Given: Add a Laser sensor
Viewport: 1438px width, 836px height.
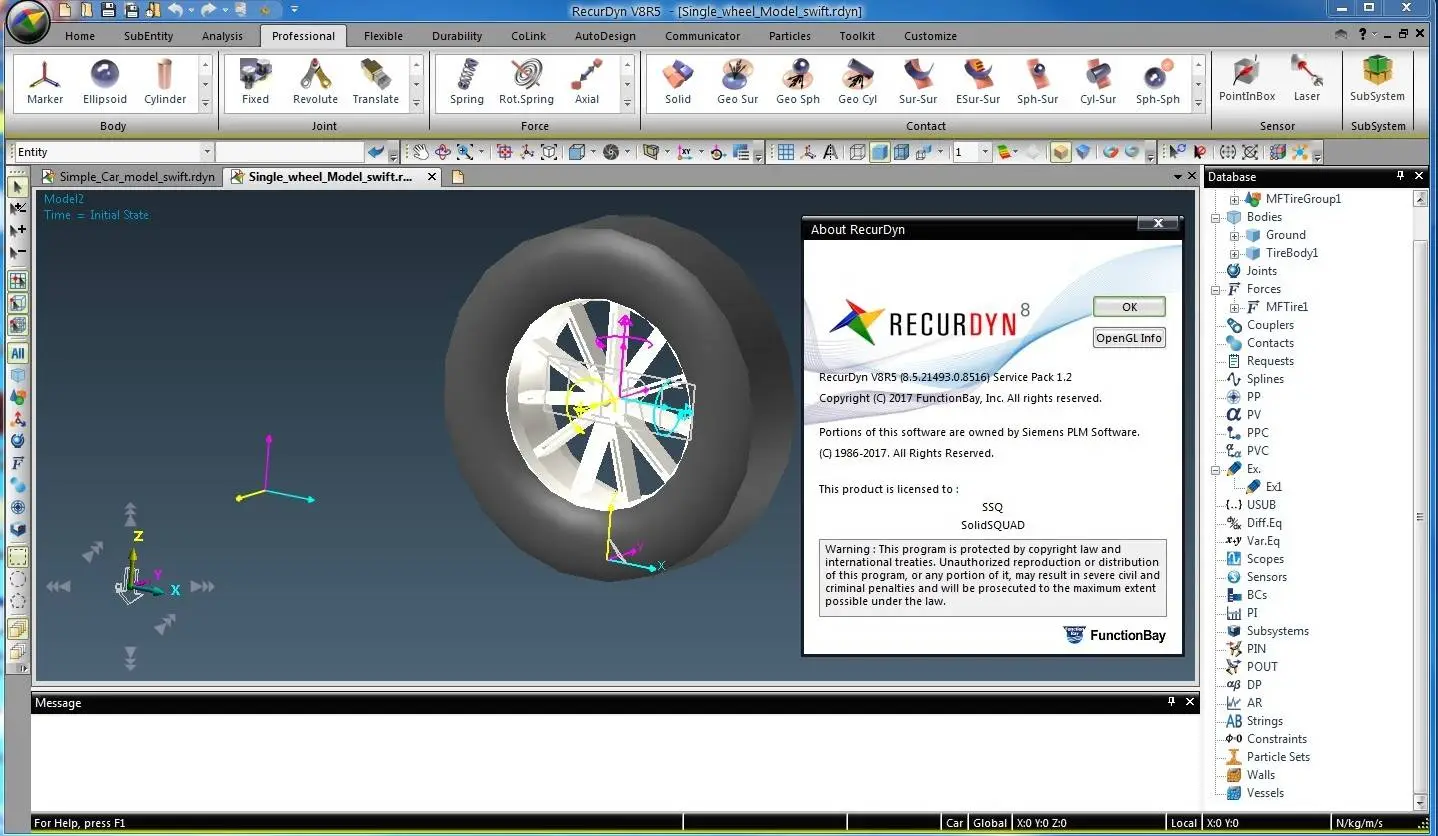Looking at the screenshot, I should (x=1306, y=80).
